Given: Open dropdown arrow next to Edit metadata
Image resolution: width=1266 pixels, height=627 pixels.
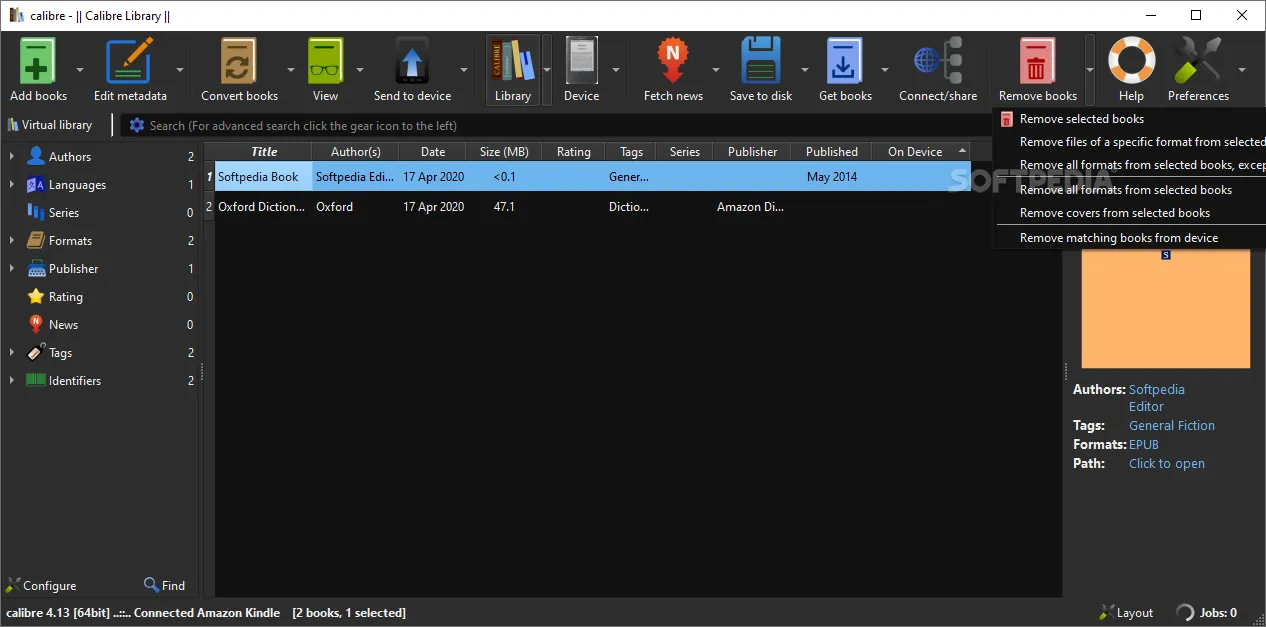Looking at the screenshot, I should (x=180, y=70).
